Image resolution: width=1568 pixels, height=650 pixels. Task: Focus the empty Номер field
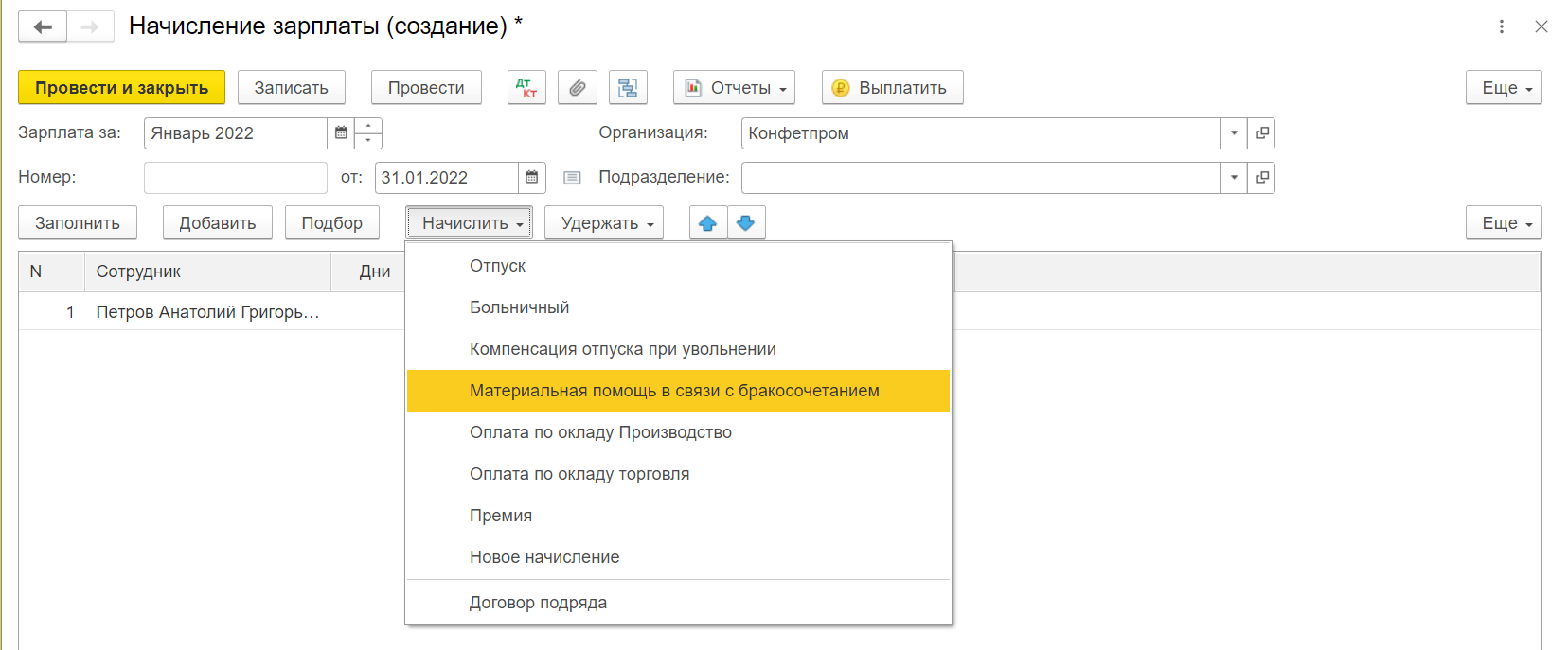(x=236, y=178)
